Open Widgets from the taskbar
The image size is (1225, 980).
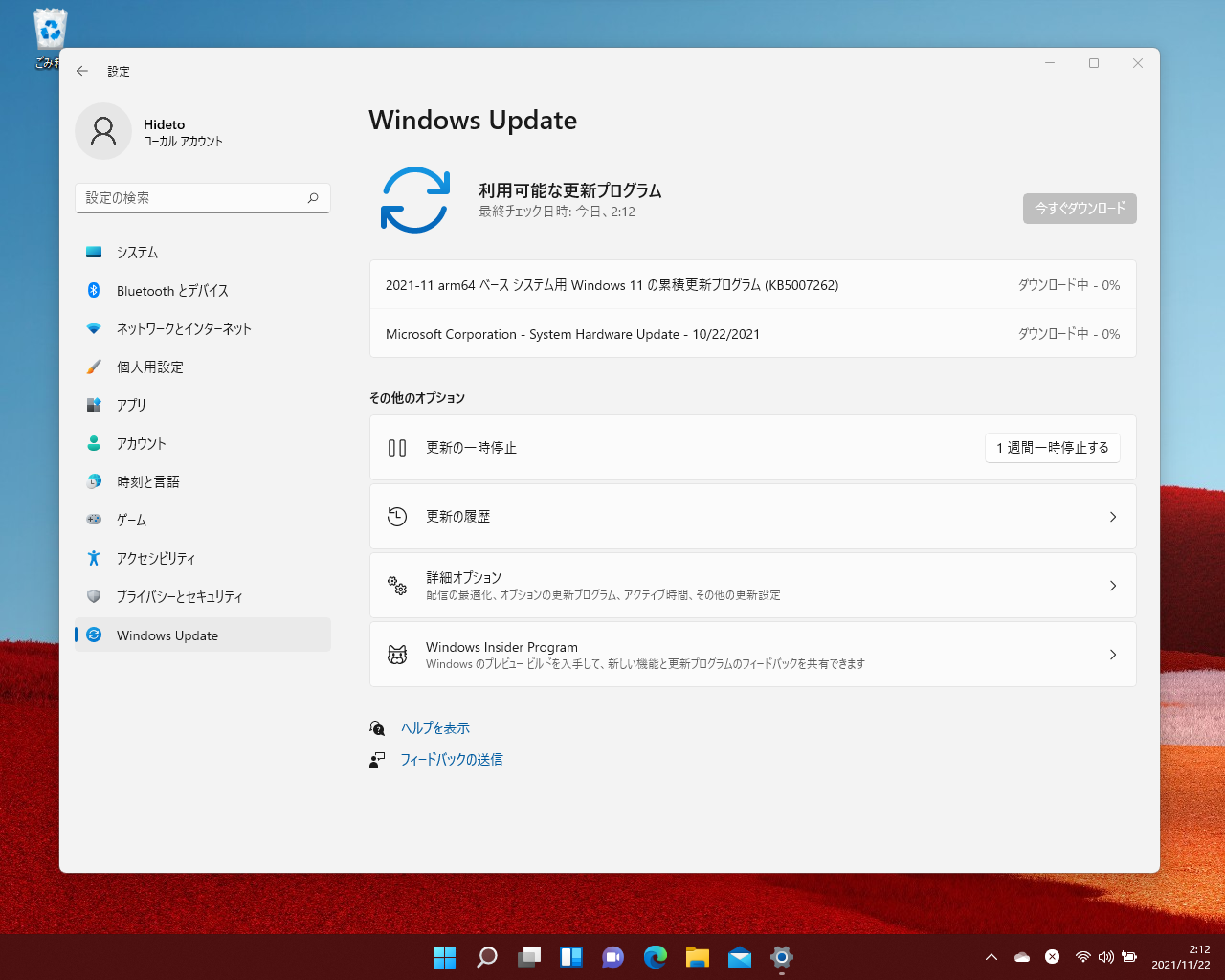[570, 957]
